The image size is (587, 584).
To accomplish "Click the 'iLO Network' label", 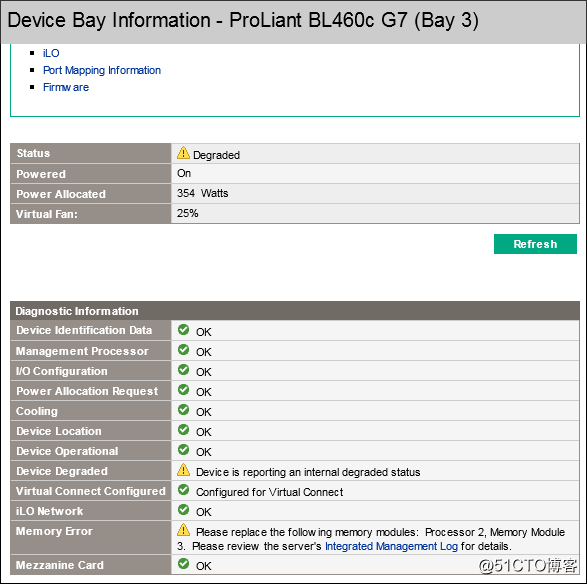I will pos(49,511).
